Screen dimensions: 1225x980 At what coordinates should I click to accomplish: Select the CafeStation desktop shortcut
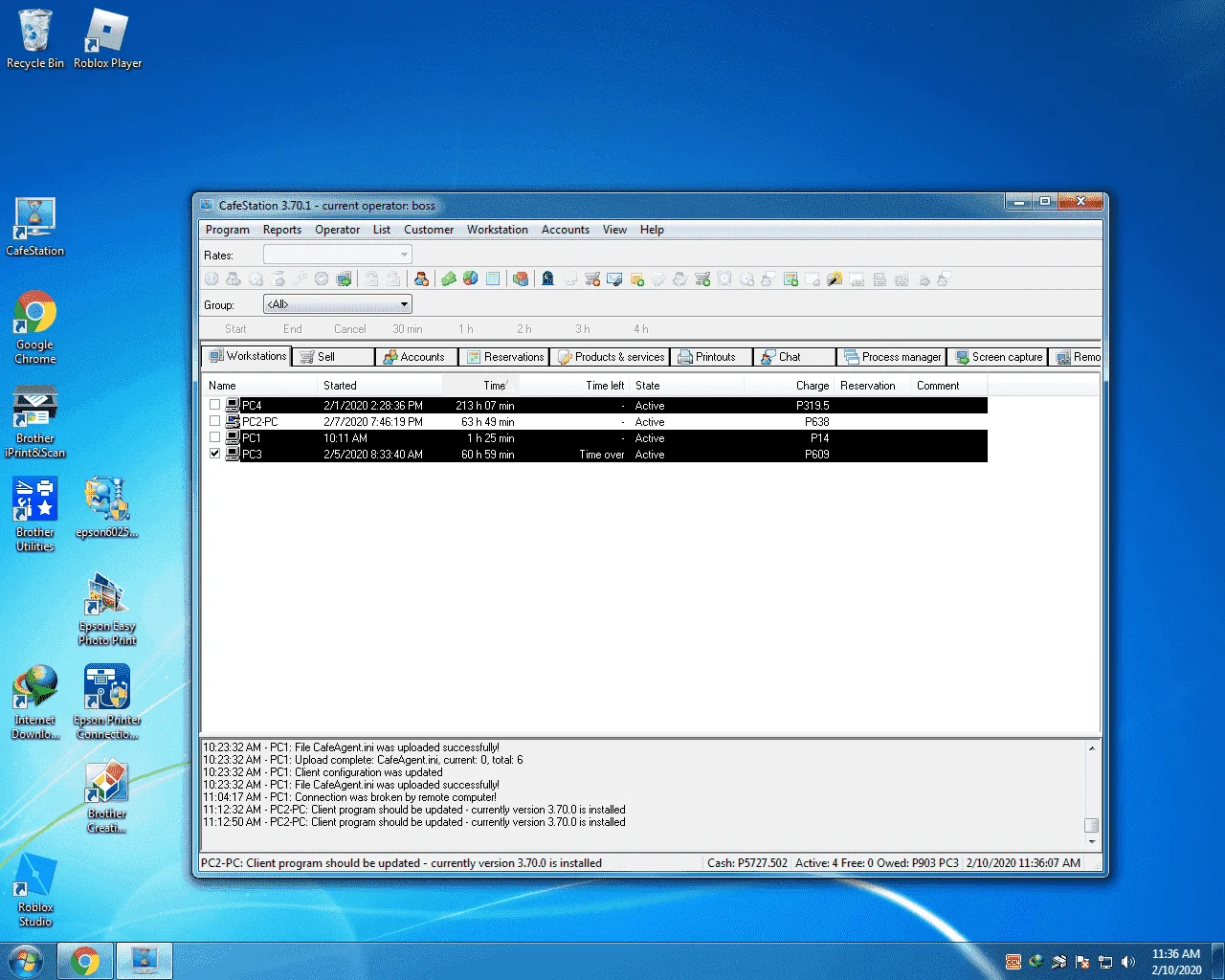click(35, 227)
